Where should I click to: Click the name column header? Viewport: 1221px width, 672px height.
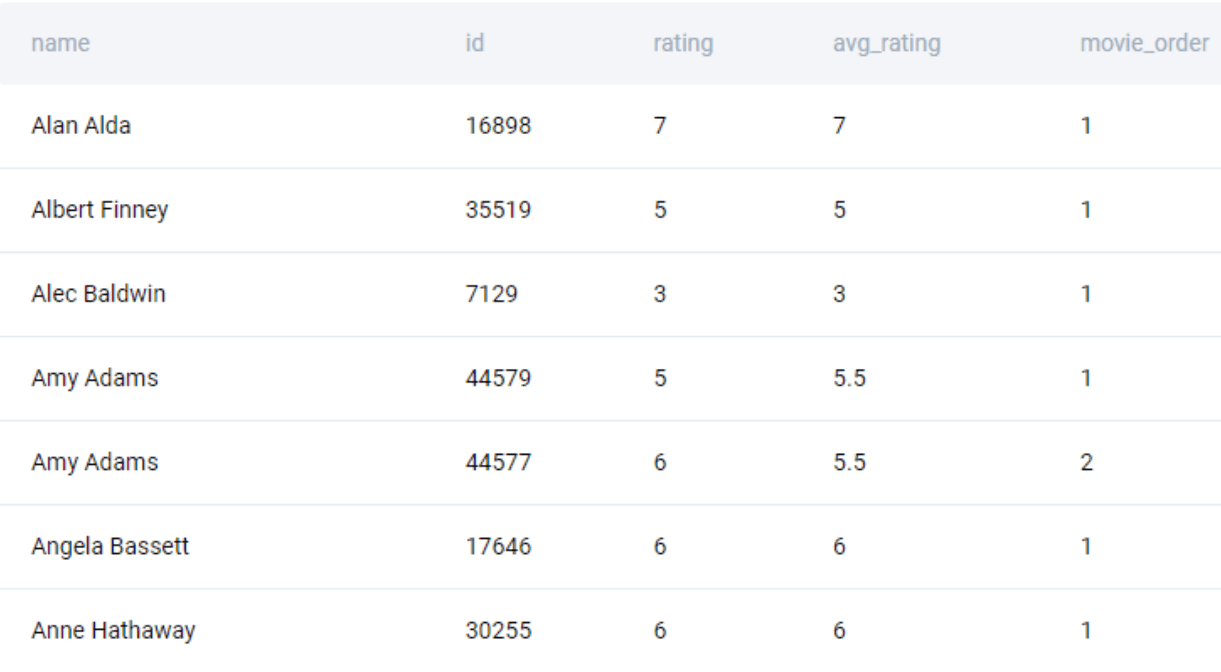pyautogui.click(x=60, y=44)
